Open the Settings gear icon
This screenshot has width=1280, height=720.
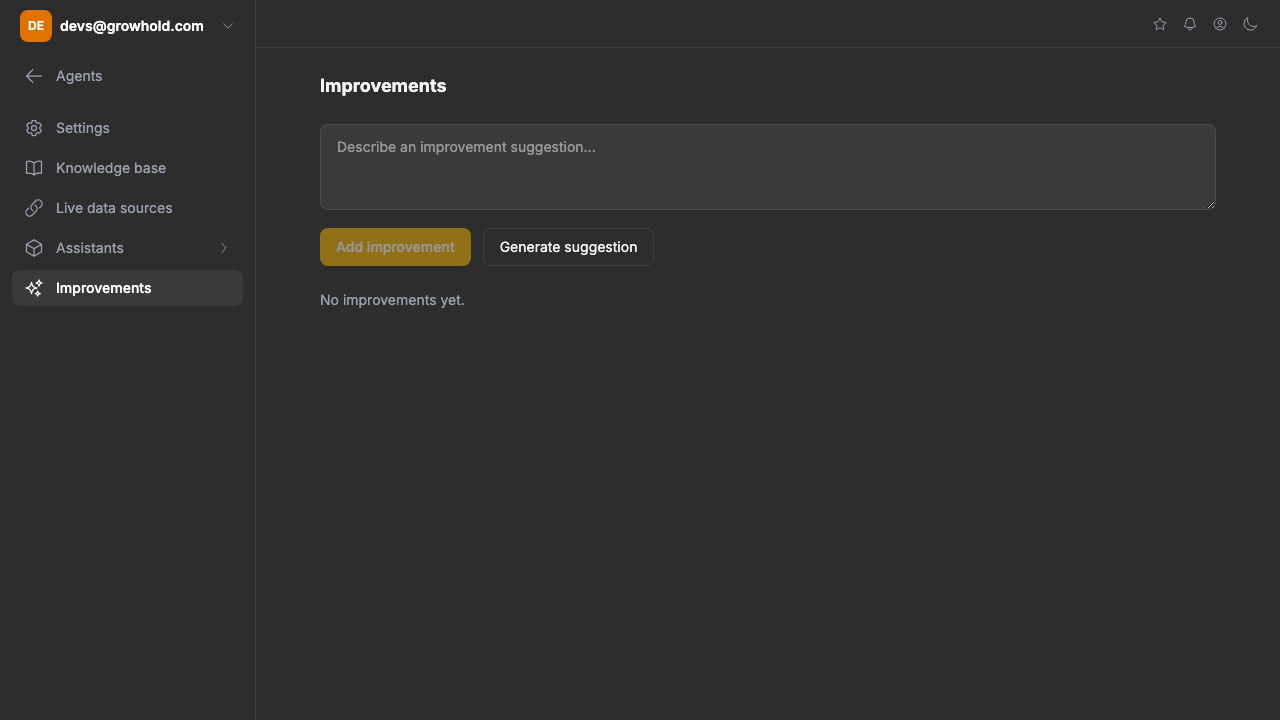[x=34, y=128]
